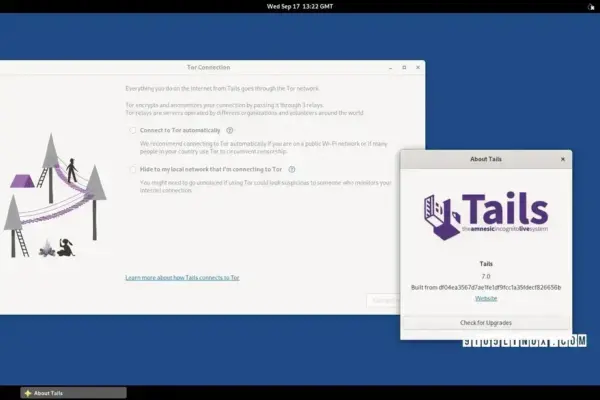This screenshot has height=400, width=600.
Task: Enable Connect to Tor automatically option
Action: point(133,131)
